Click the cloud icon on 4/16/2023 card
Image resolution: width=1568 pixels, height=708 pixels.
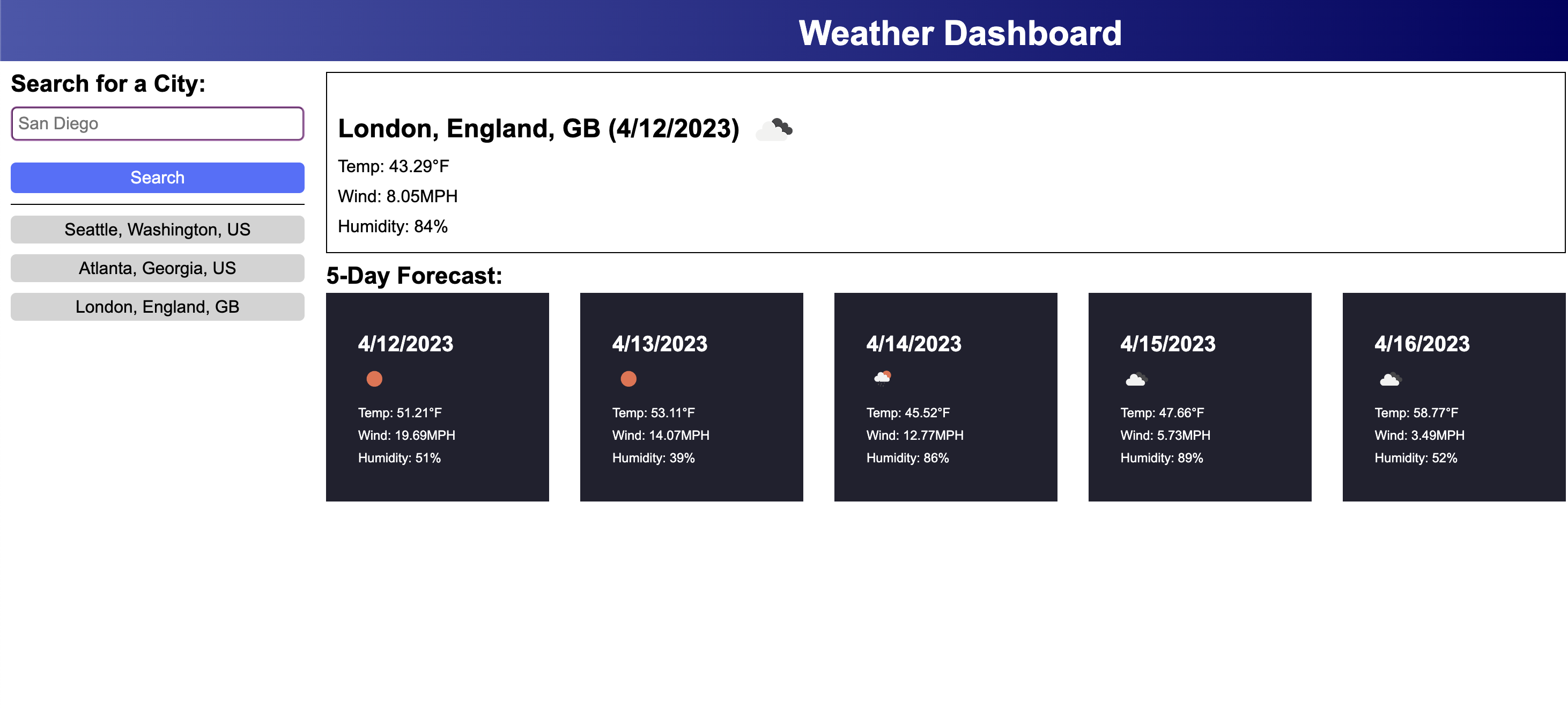coord(1389,379)
